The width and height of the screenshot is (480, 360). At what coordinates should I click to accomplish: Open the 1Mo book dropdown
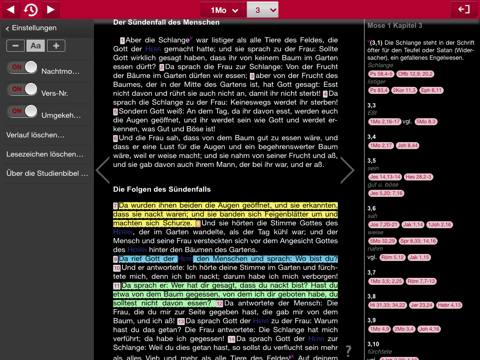tap(224, 10)
